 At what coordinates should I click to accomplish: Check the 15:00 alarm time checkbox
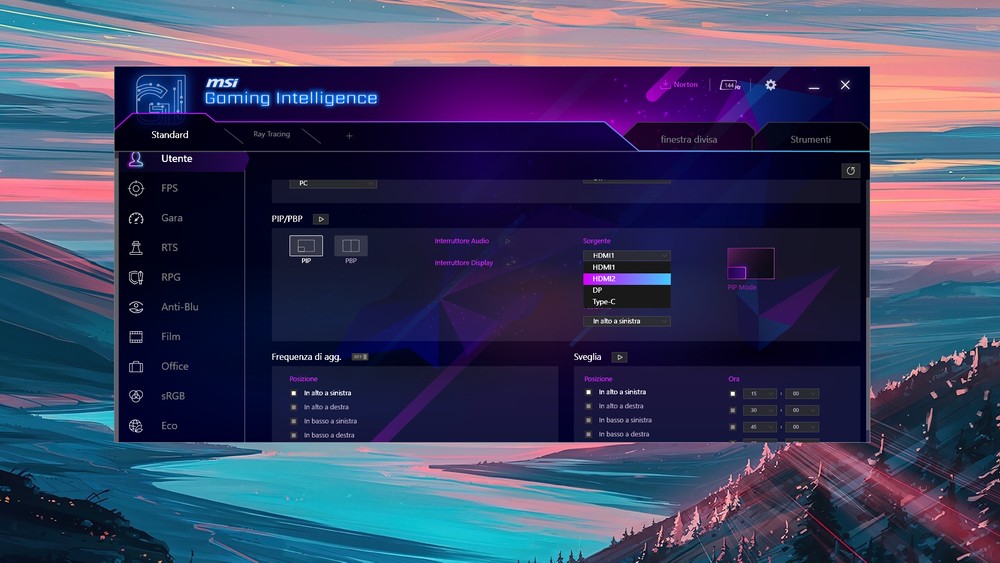pos(733,394)
